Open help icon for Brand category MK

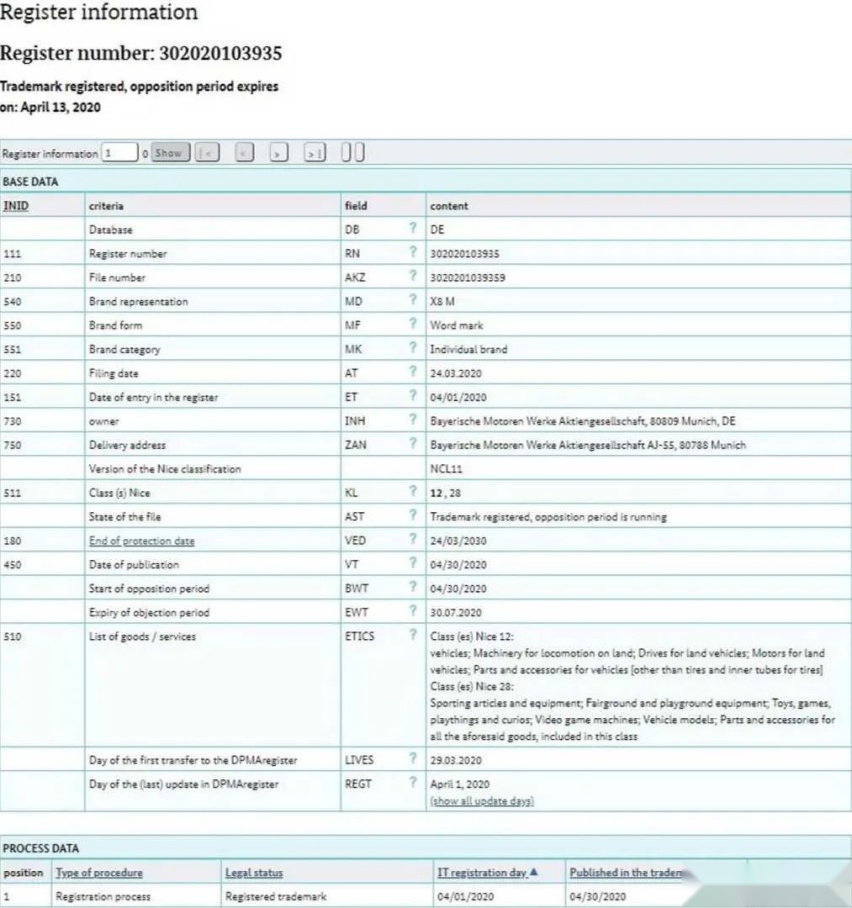coord(412,347)
